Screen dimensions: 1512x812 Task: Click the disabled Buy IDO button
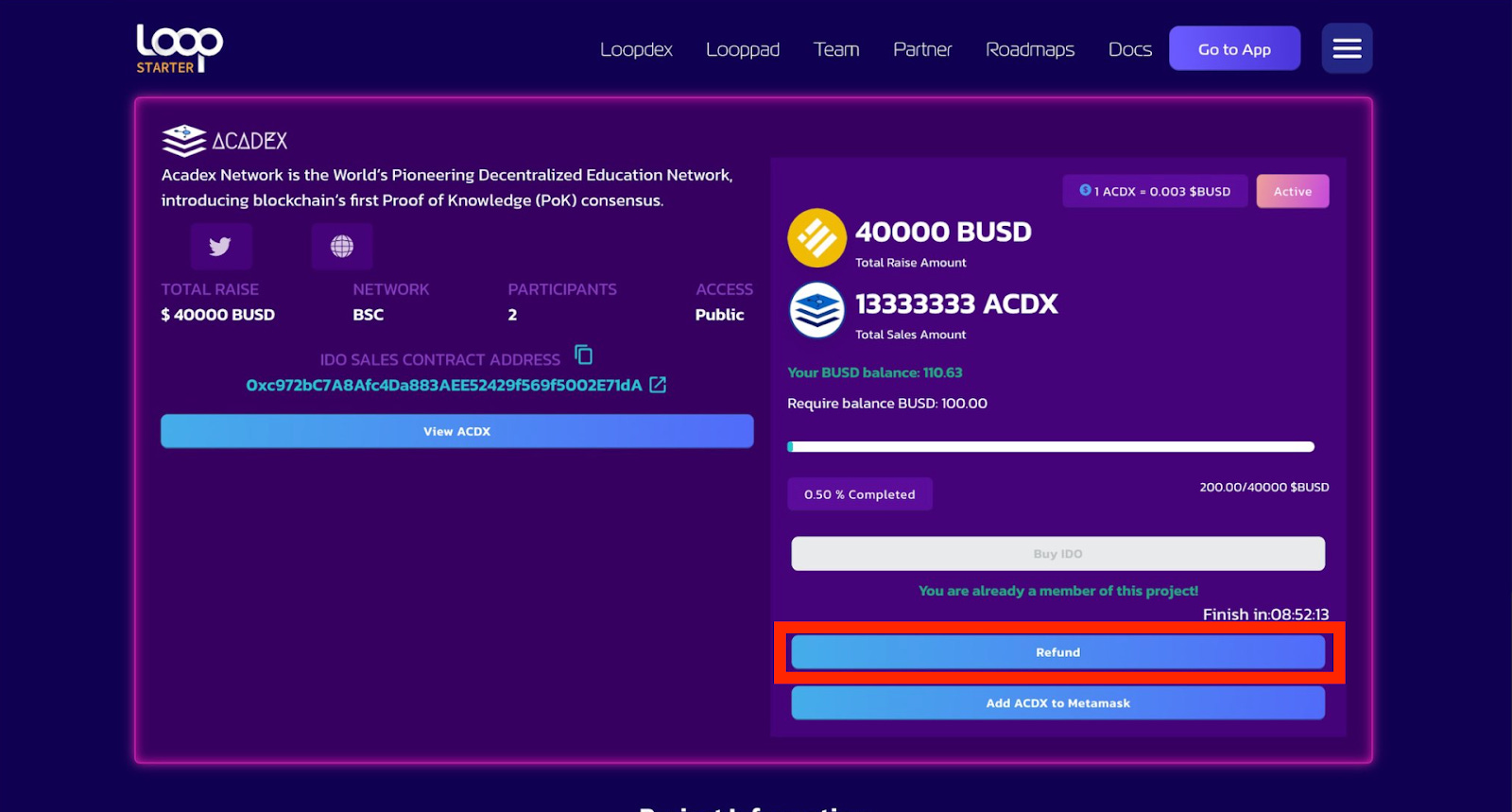1058,554
